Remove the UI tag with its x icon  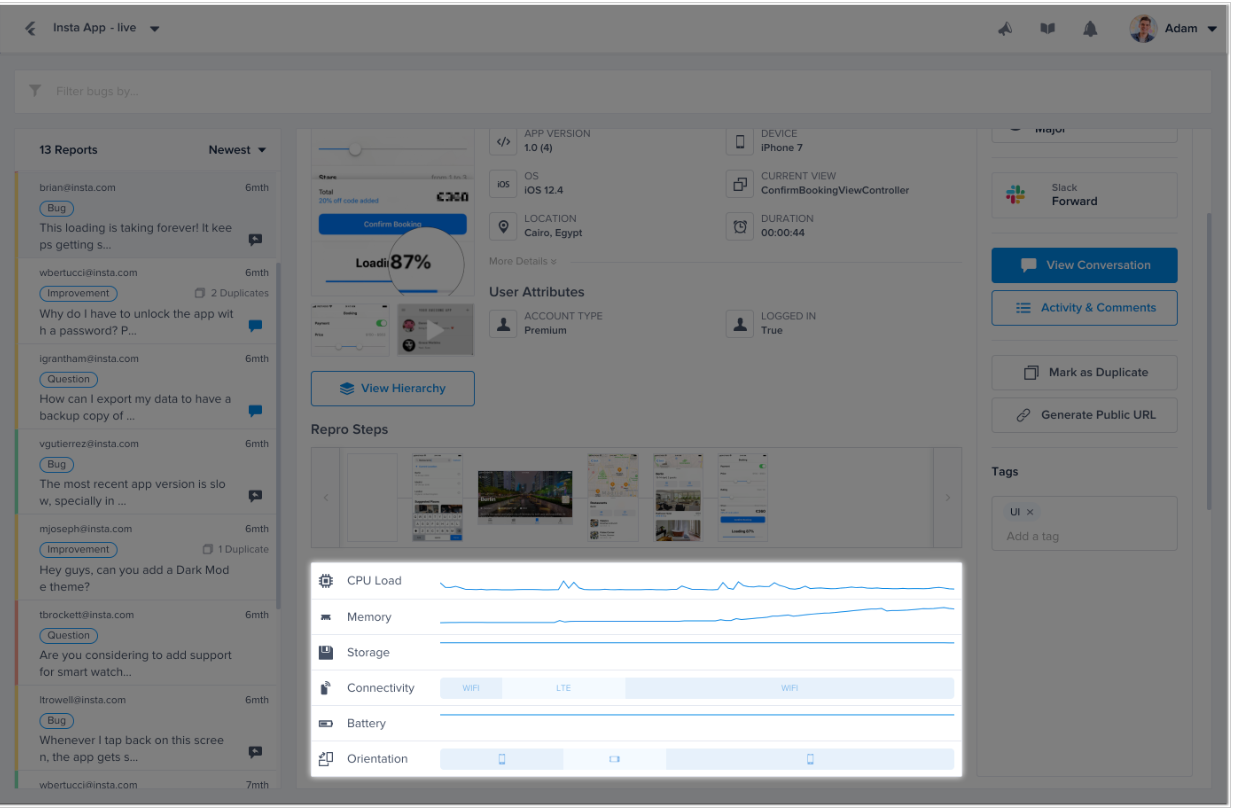[1030, 512]
